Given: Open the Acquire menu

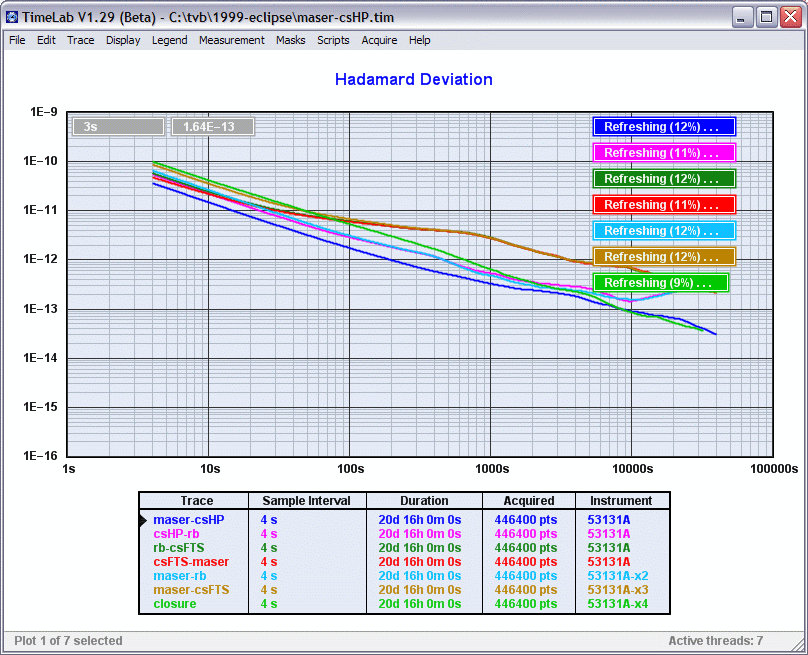Looking at the screenshot, I should coord(379,40).
